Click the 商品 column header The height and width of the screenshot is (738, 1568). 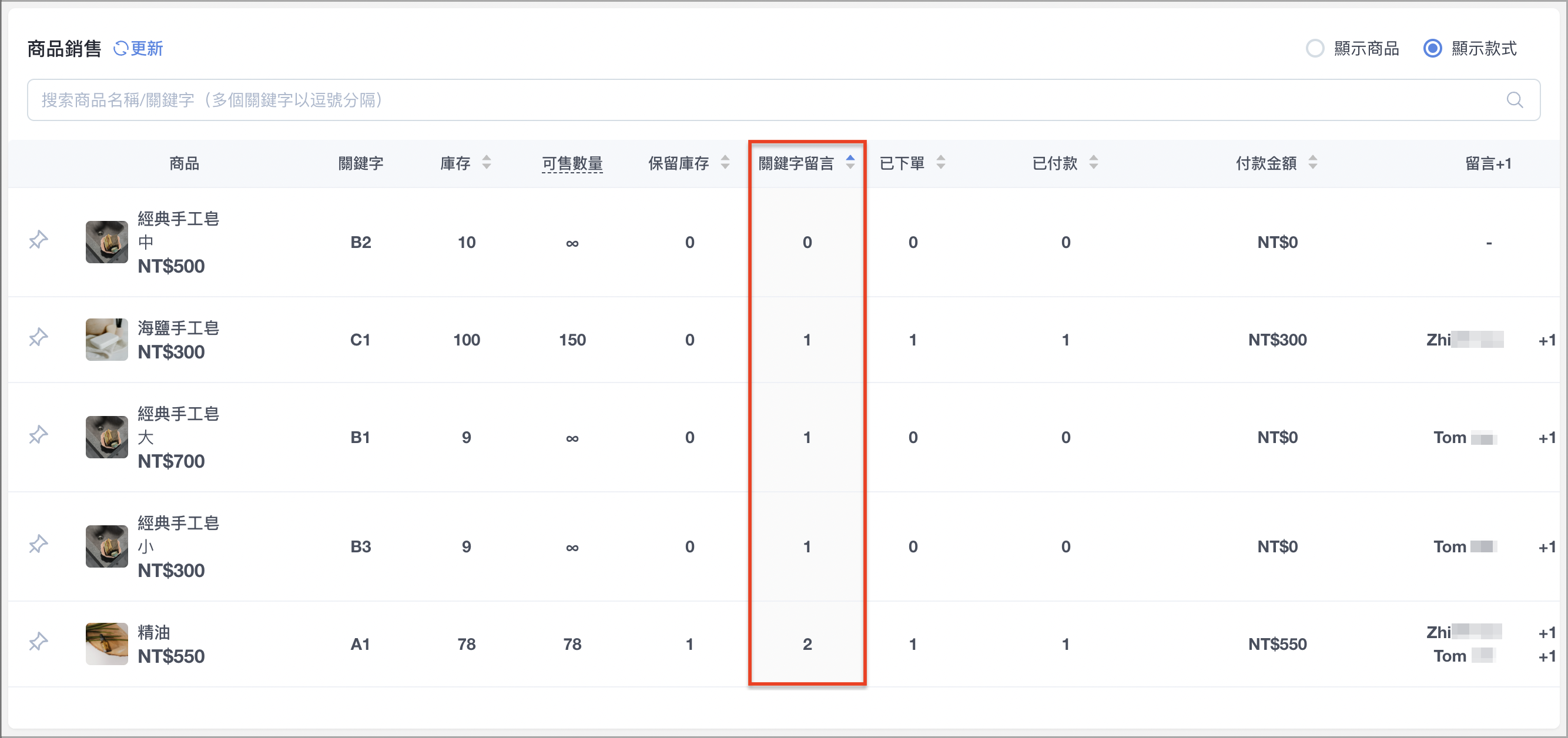[x=184, y=163]
